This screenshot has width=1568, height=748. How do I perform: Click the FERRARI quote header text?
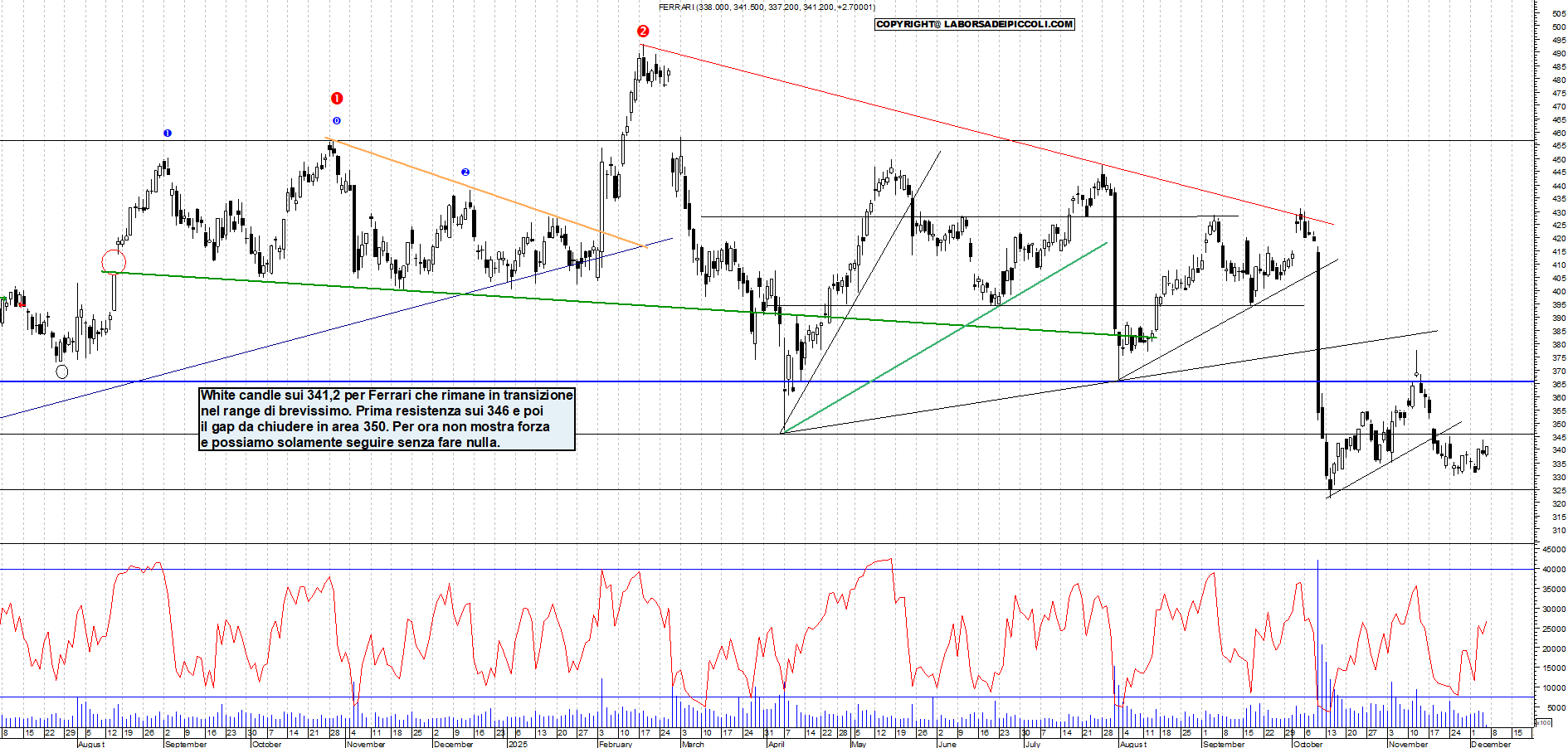[x=767, y=7]
